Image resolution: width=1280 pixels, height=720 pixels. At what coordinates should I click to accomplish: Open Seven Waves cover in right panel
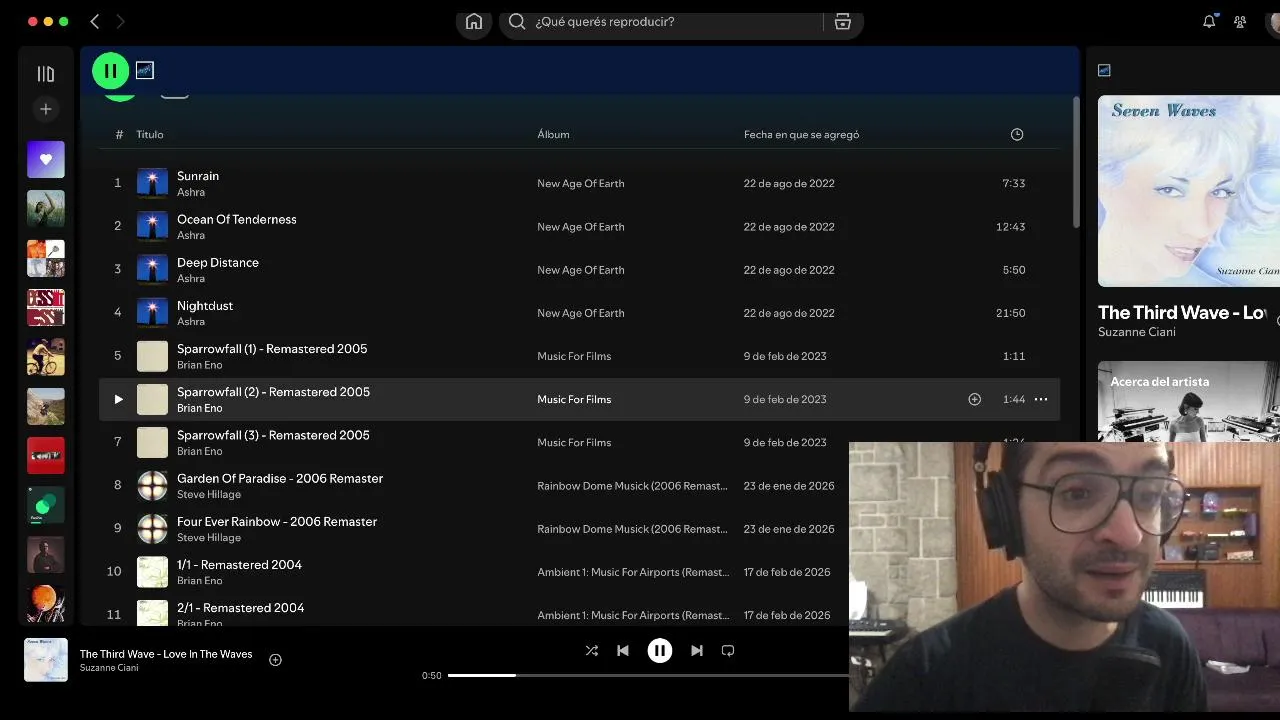(x=1189, y=191)
